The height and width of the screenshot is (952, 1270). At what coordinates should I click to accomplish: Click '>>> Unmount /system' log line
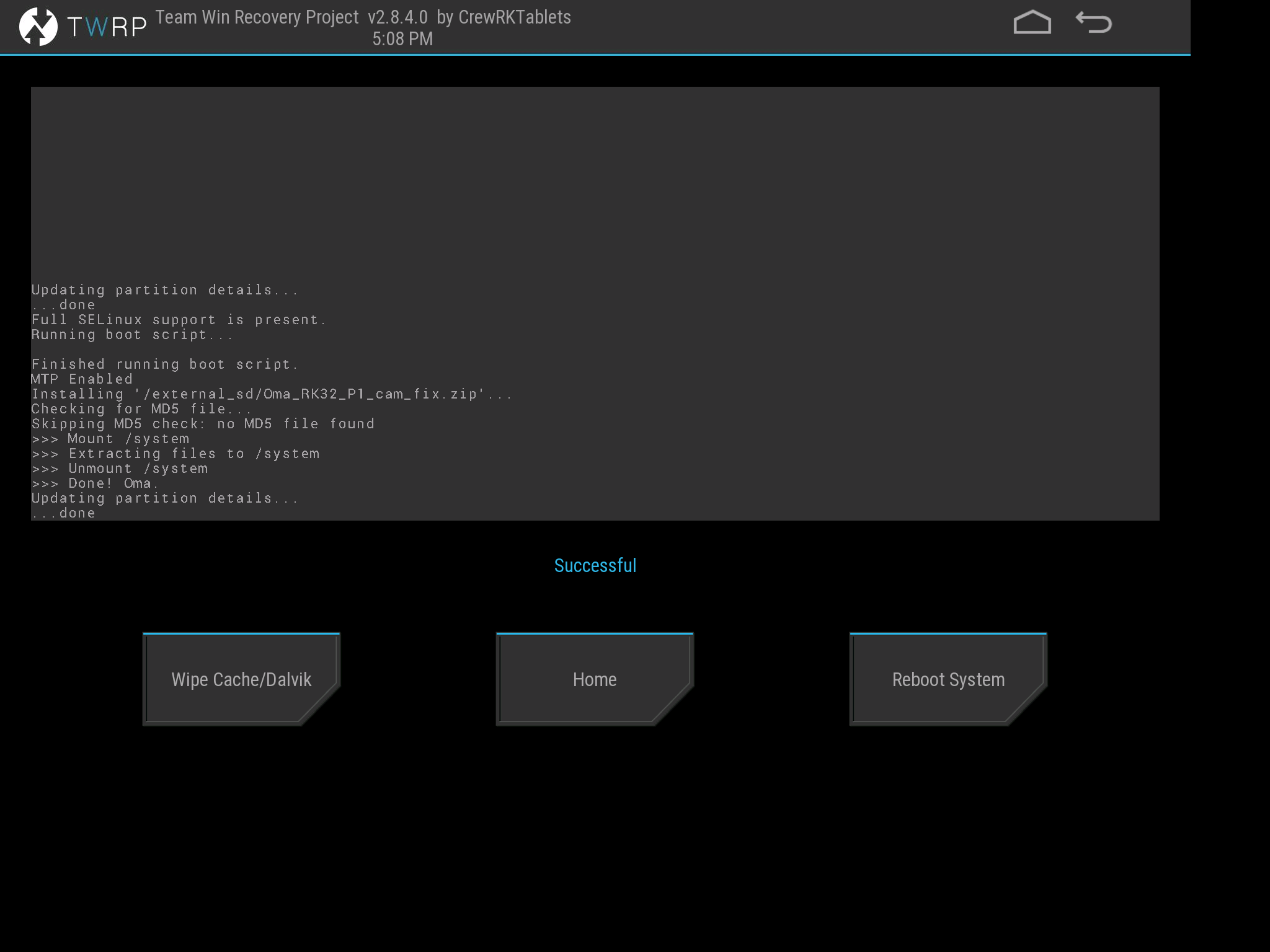(120, 469)
